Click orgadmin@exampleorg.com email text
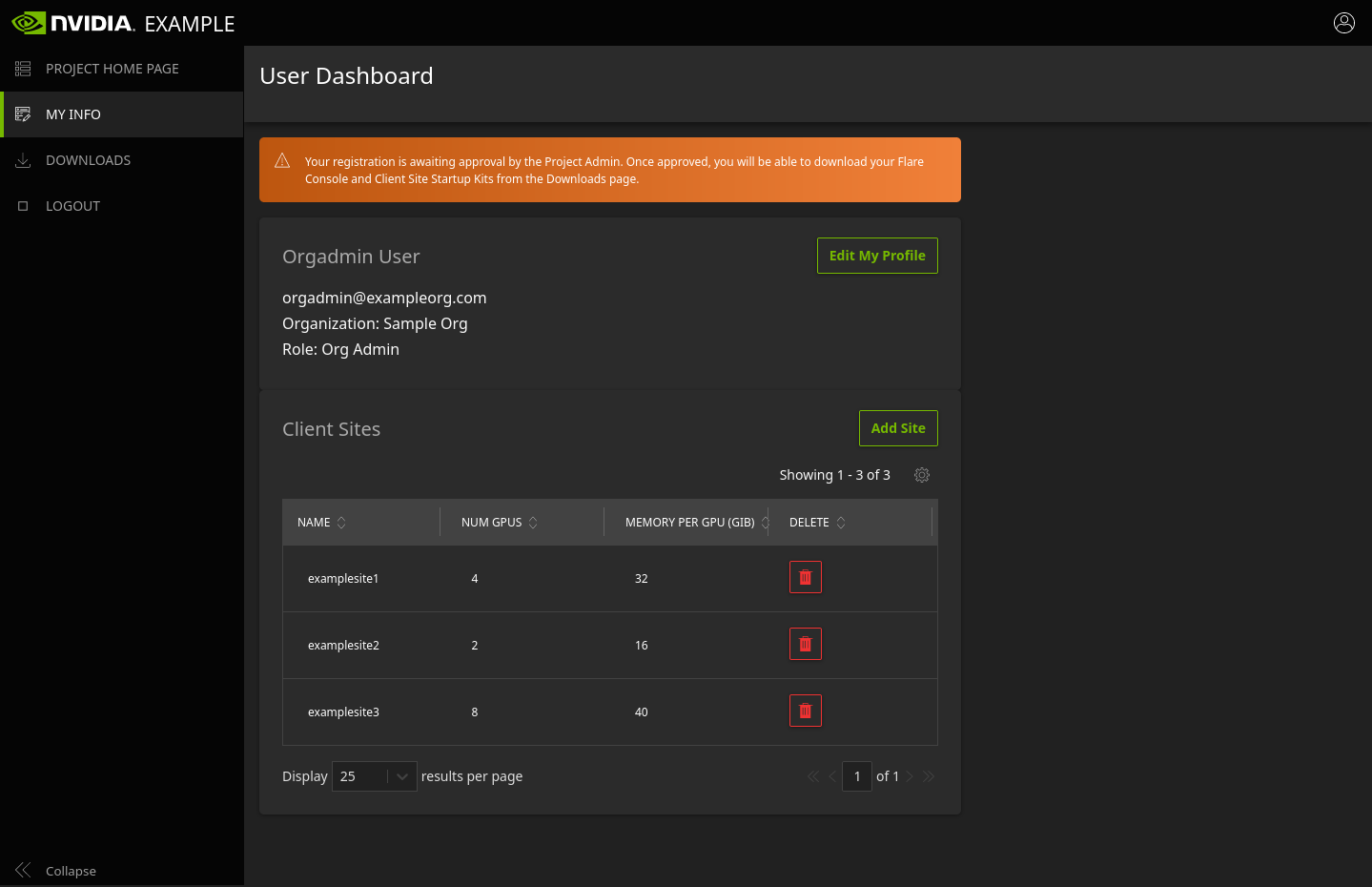The image size is (1372, 887). click(384, 298)
